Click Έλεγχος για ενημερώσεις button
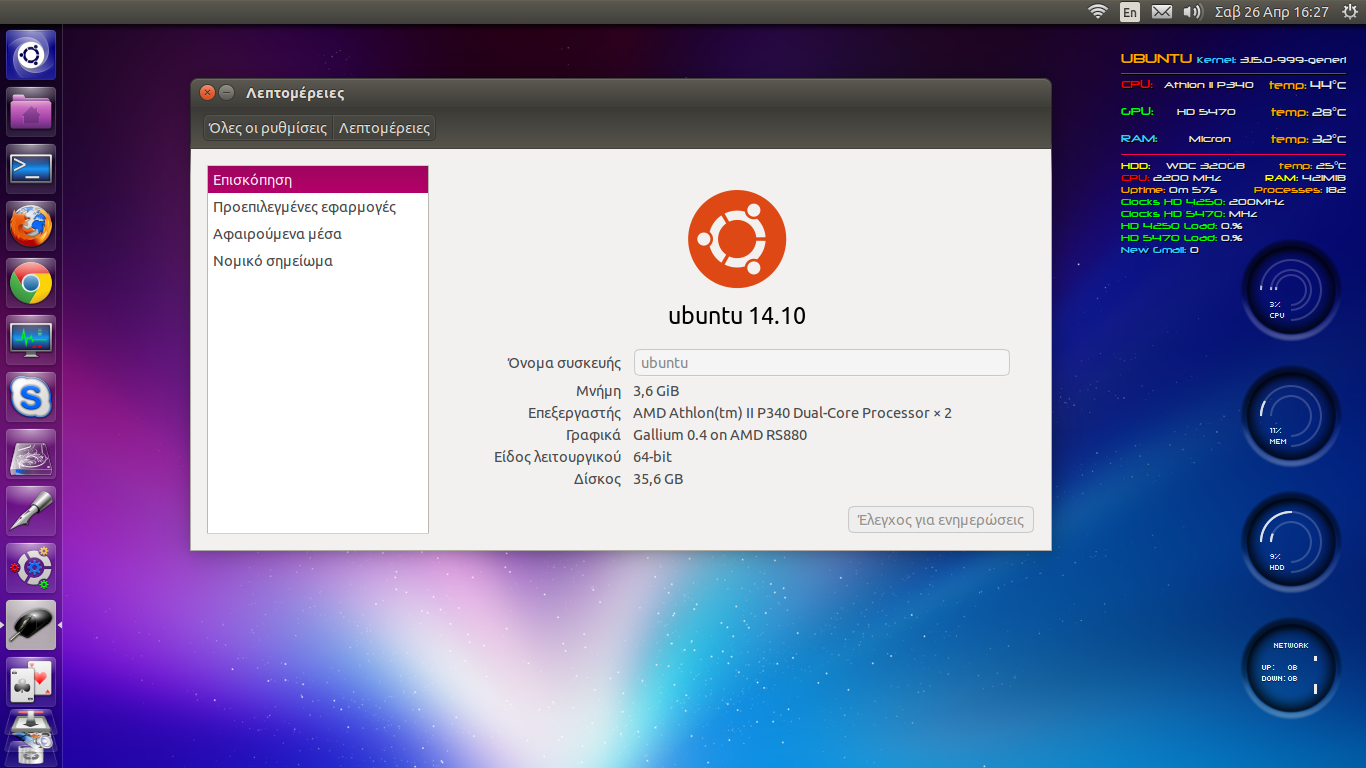 pyautogui.click(x=940, y=520)
